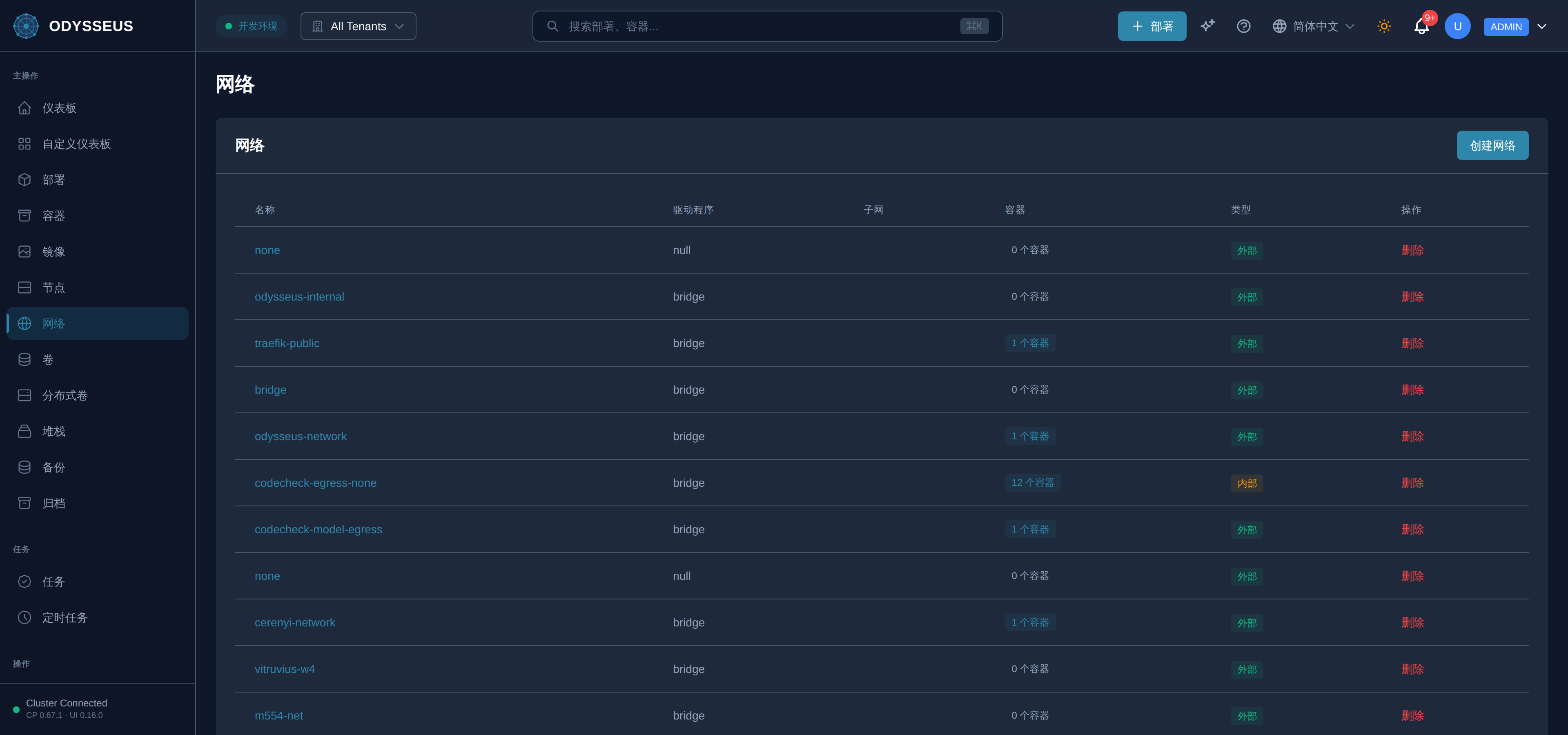
Task: Click the containers box icon
Action: [x=24, y=215]
